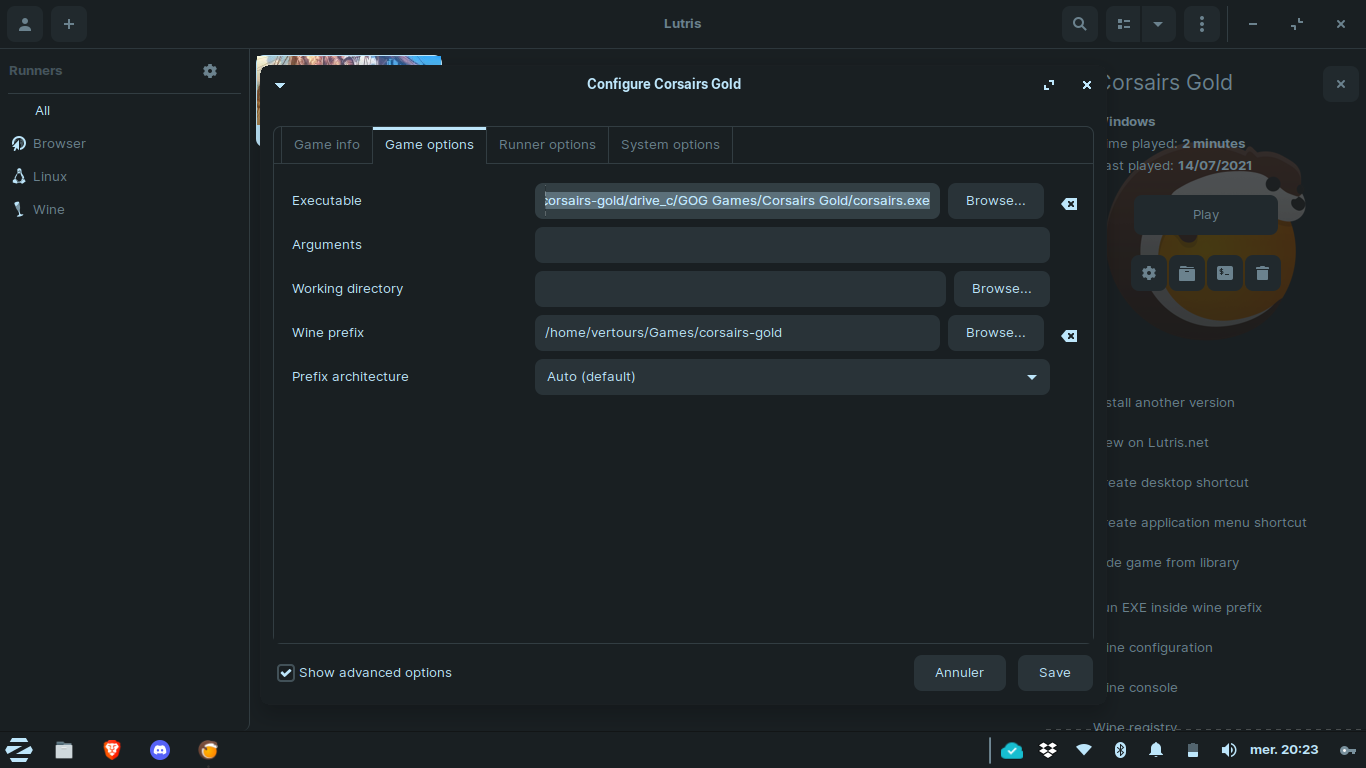Click the Arguments input field
Viewport: 1366px width, 768px height.
coord(792,245)
